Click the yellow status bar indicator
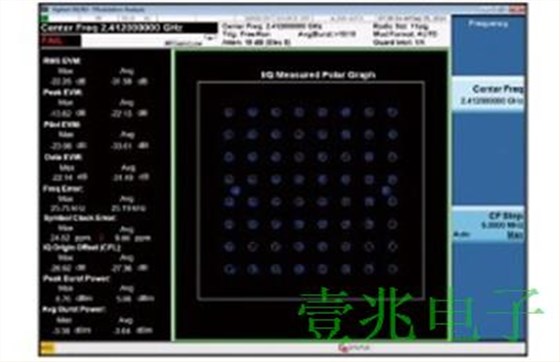 (48, 348)
